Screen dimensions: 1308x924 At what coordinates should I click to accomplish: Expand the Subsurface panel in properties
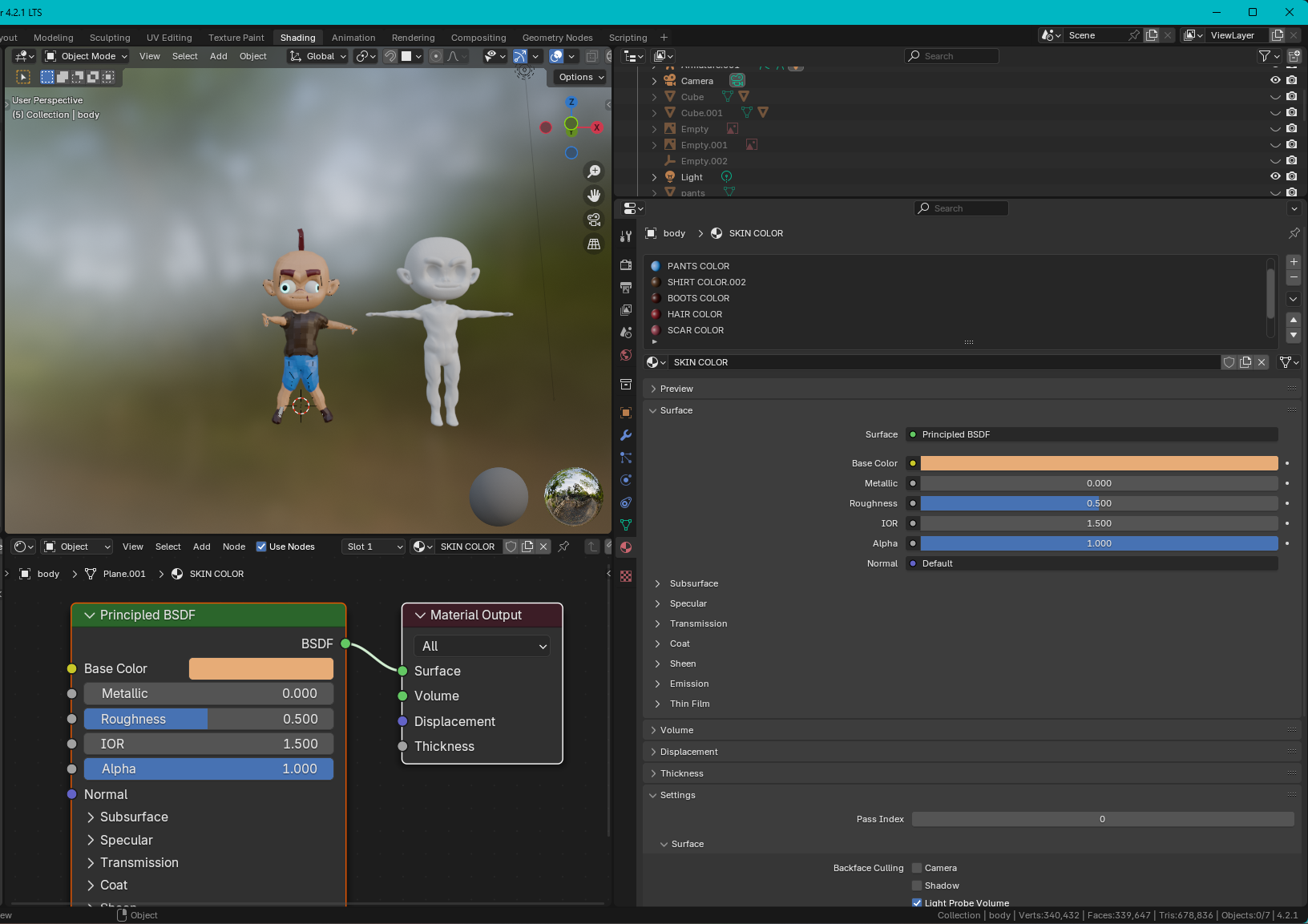tap(693, 583)
